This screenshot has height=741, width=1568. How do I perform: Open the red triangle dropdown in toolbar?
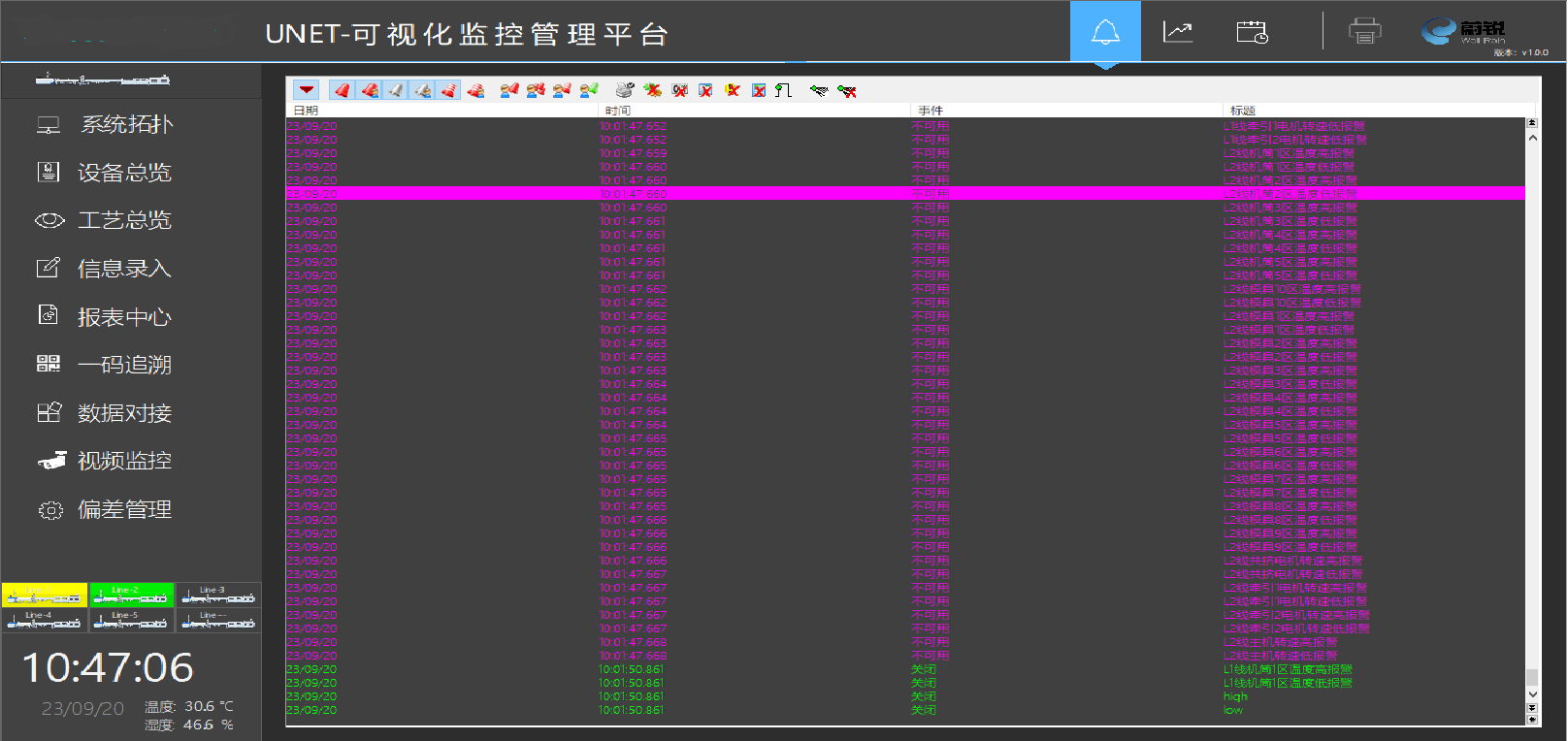tap(307, 90)
